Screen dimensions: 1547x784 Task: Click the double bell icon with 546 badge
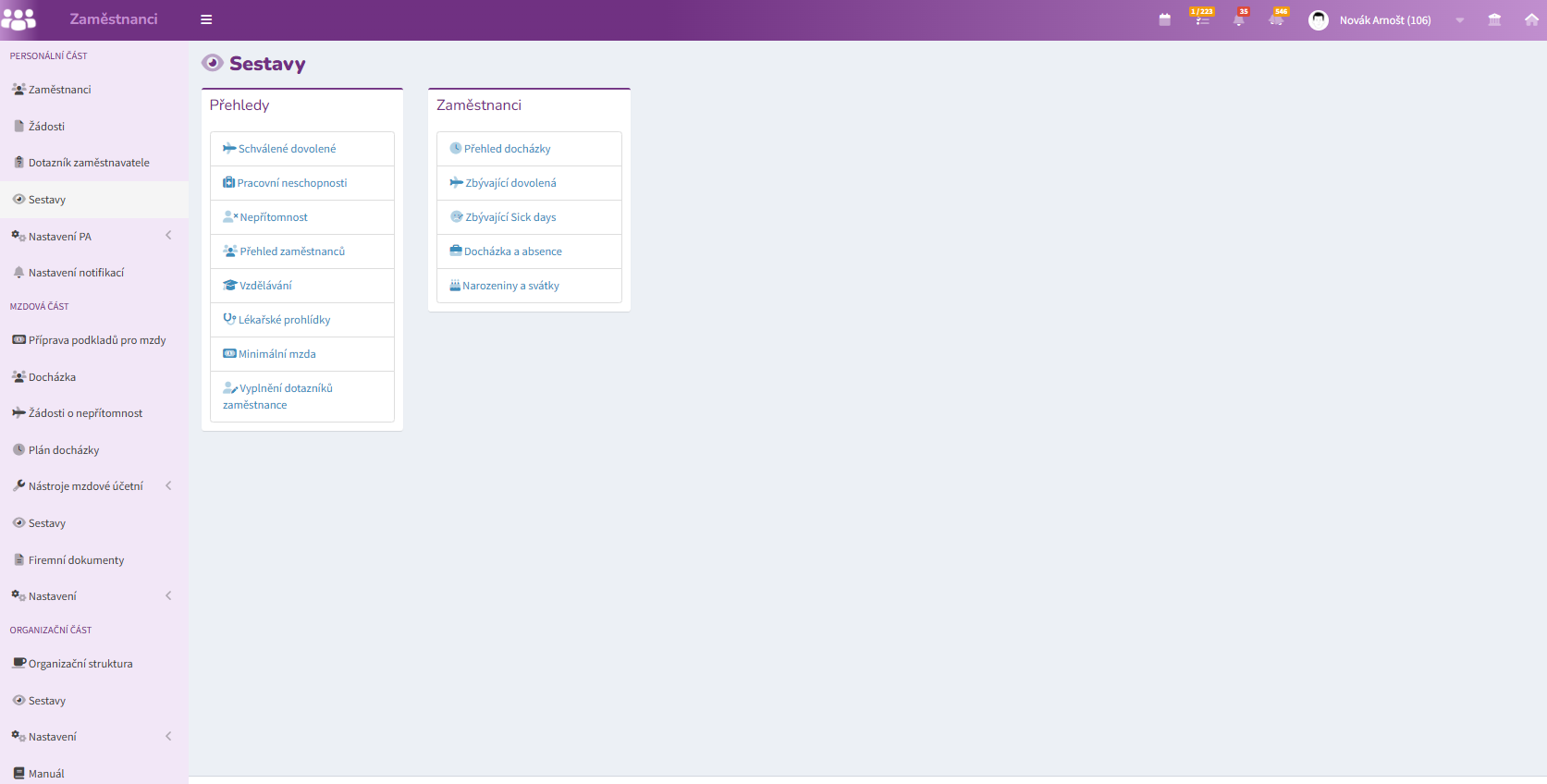click(1277, 19)
